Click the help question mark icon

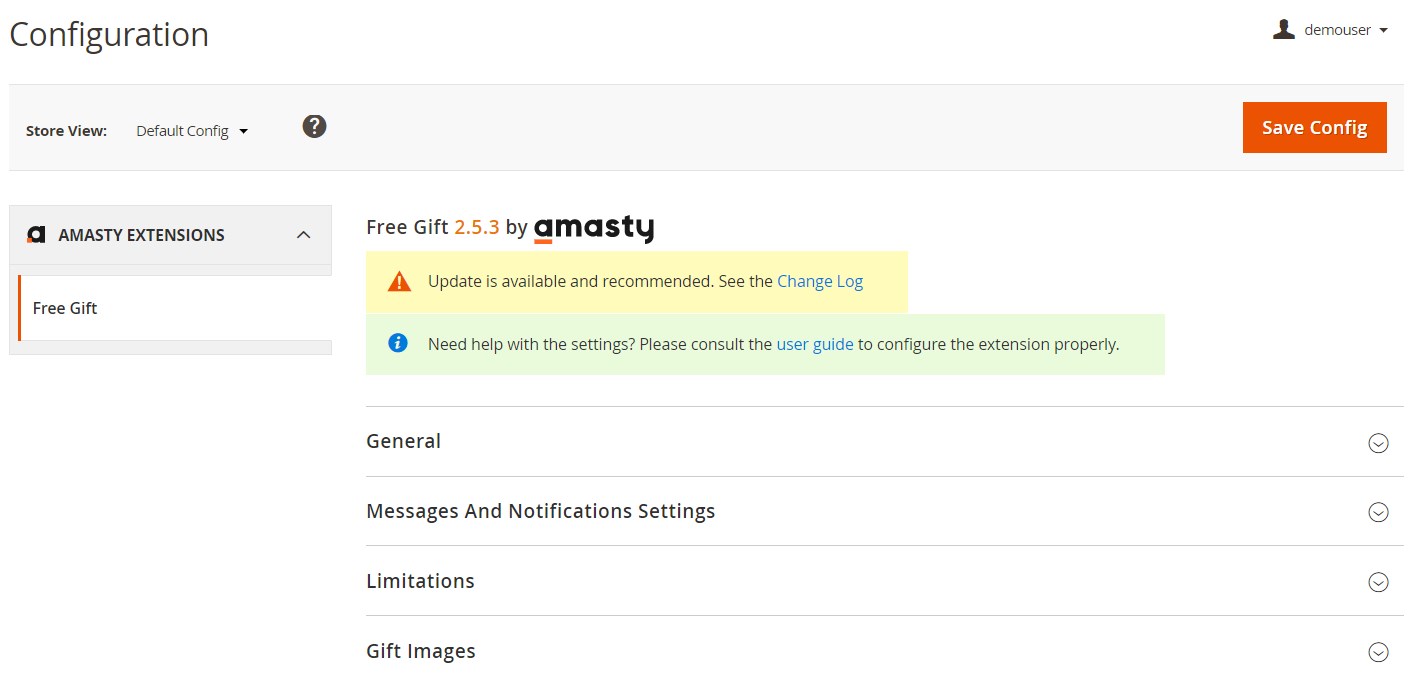[314, 127]
